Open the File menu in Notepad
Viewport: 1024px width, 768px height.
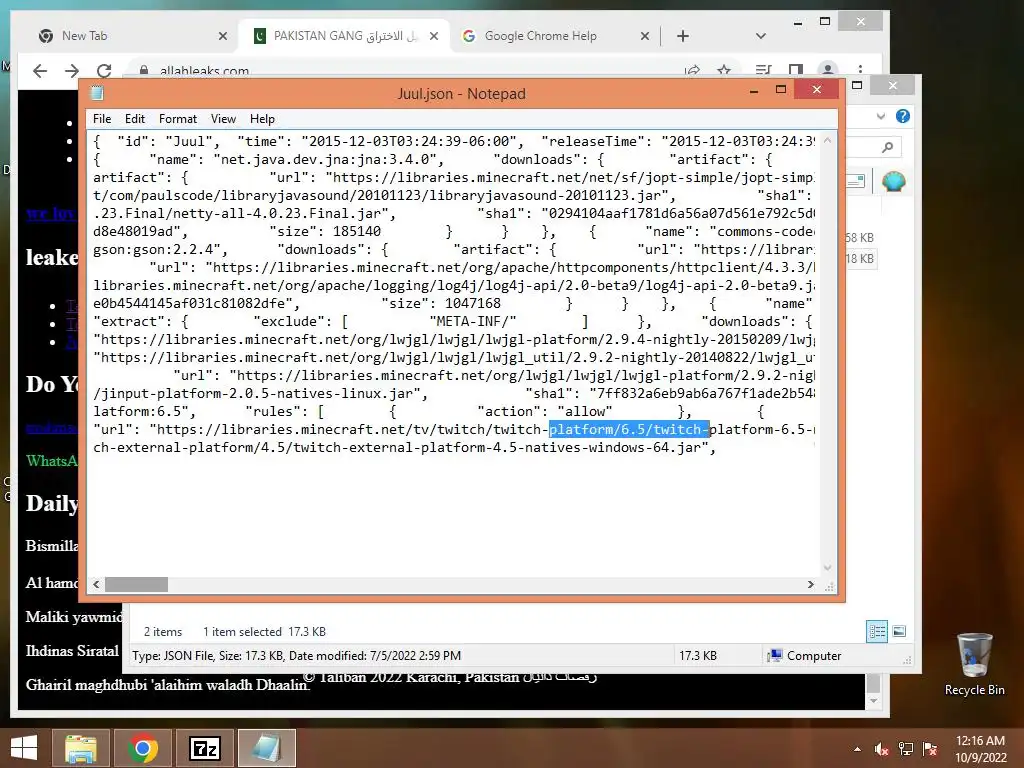(102, 119)
